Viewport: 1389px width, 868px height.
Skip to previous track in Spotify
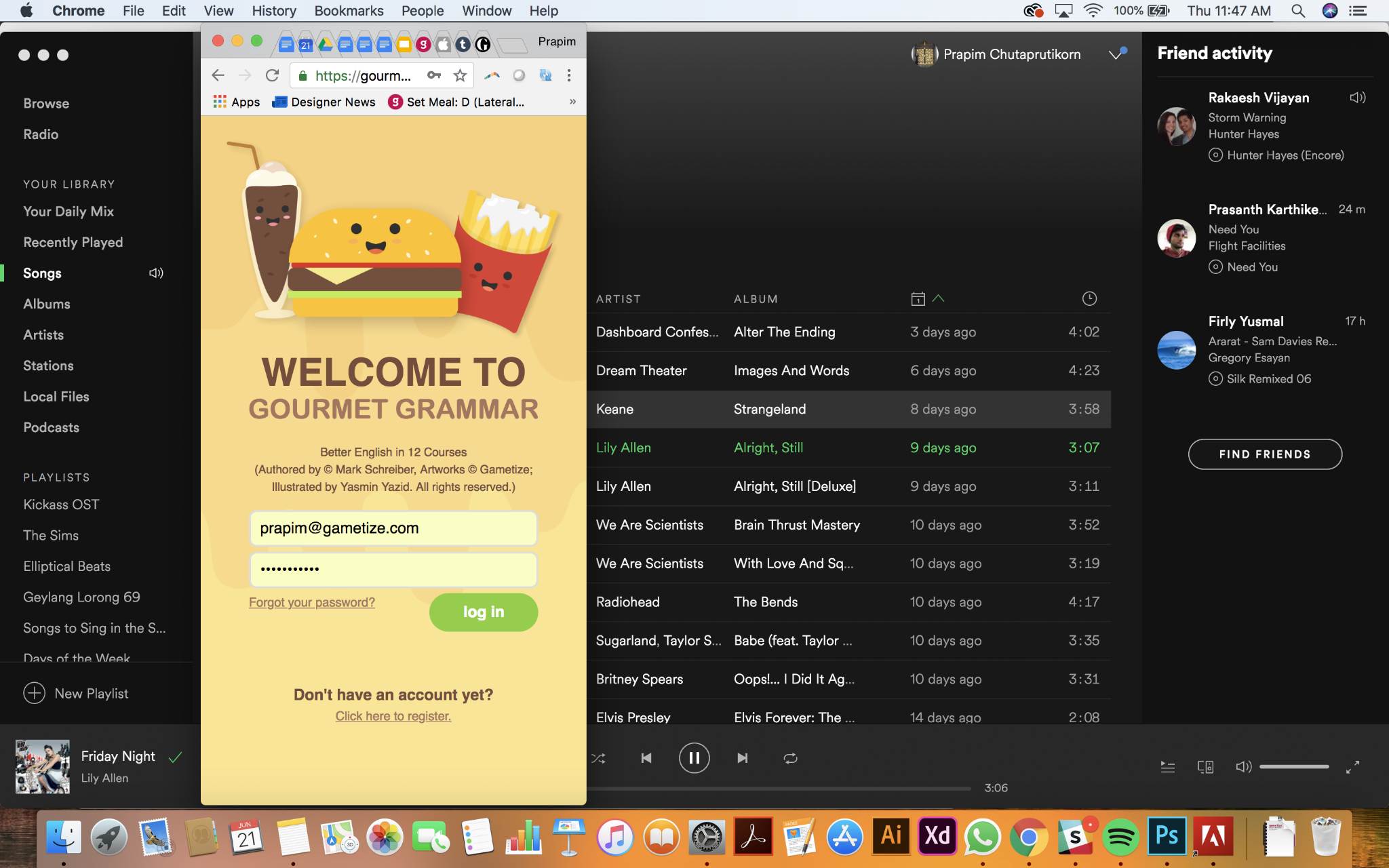pos(646,758)
